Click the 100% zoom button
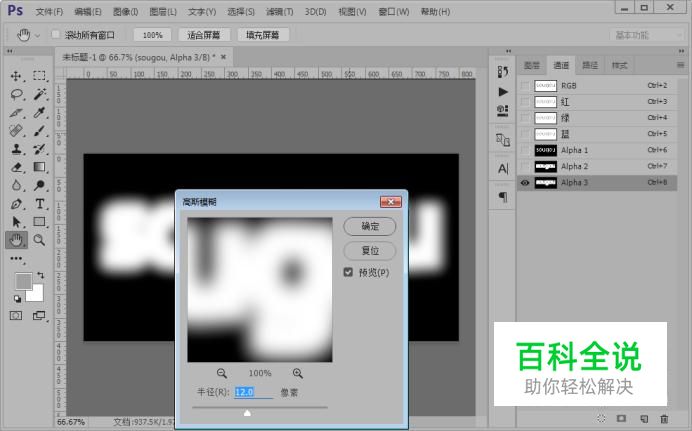 click(152, 35)
